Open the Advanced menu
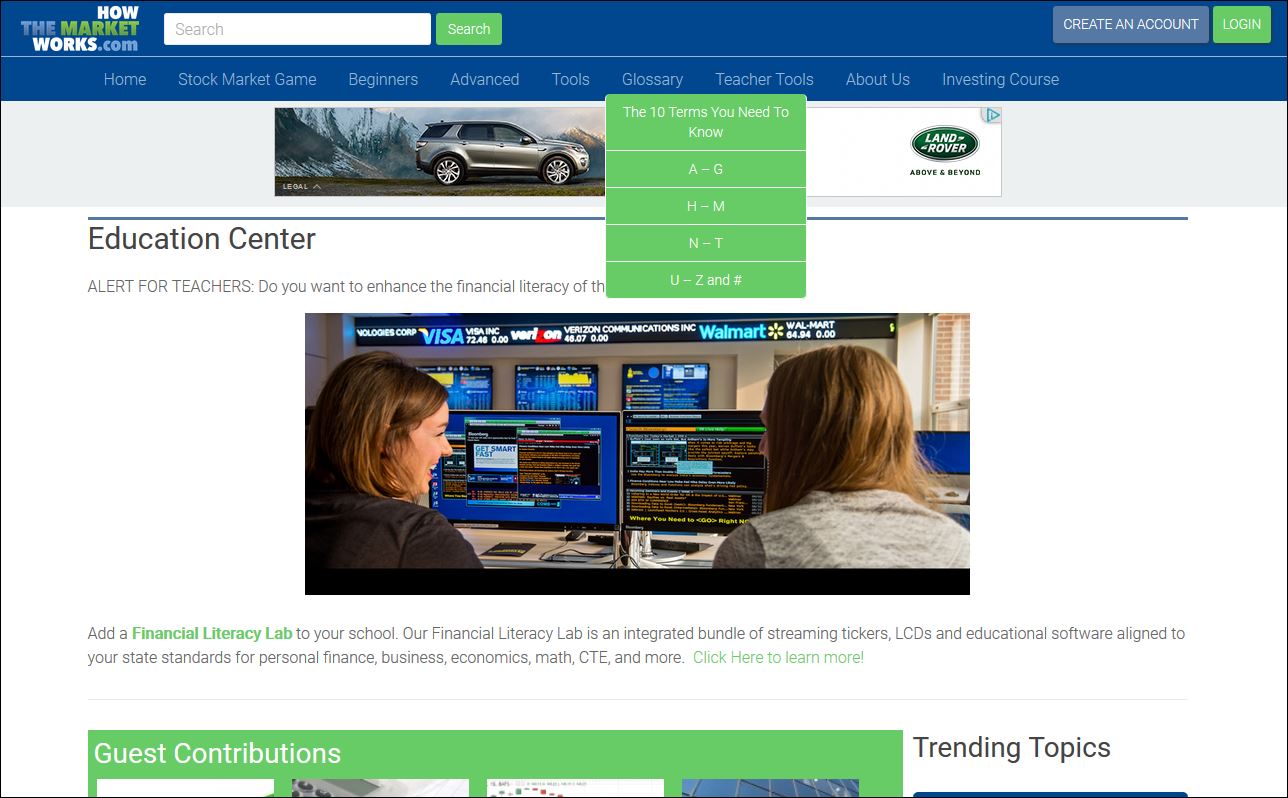Screen dimensions: 1288x798 (484, 79)
